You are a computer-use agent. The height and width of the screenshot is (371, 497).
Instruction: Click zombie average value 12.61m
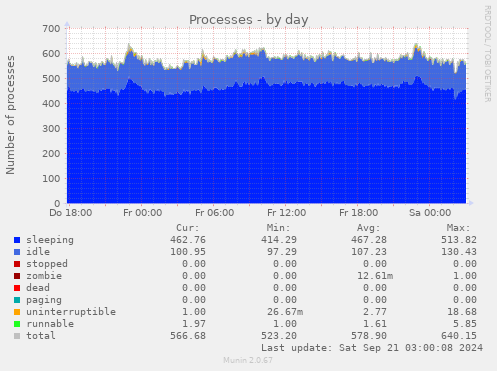[375, 276]
